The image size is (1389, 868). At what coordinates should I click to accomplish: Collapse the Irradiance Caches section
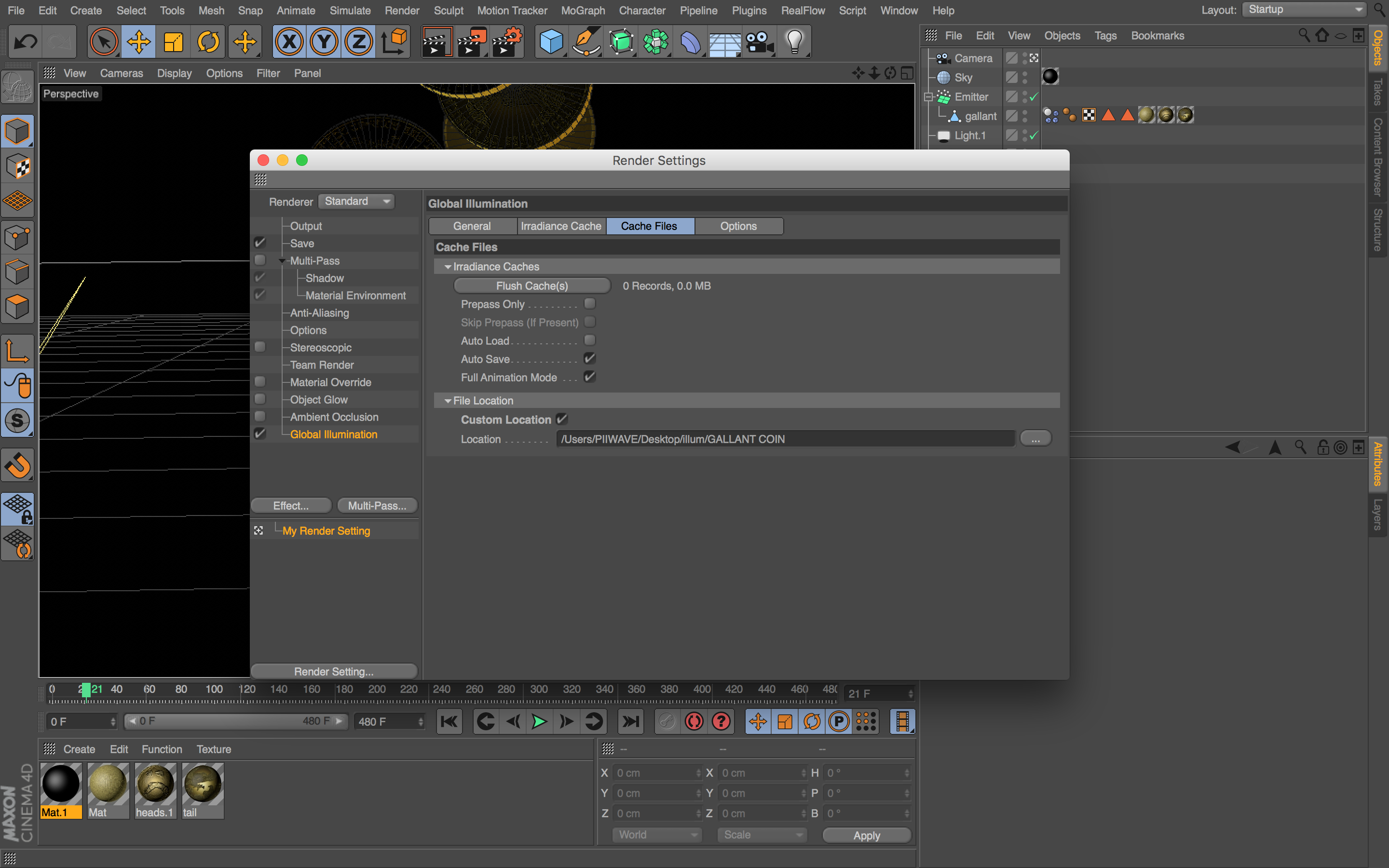pos(448,267)
